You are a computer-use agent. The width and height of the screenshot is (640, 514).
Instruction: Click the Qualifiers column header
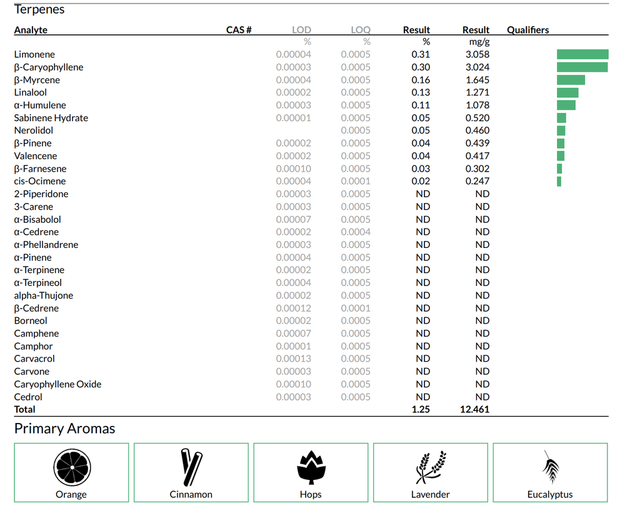click(528, 30)
